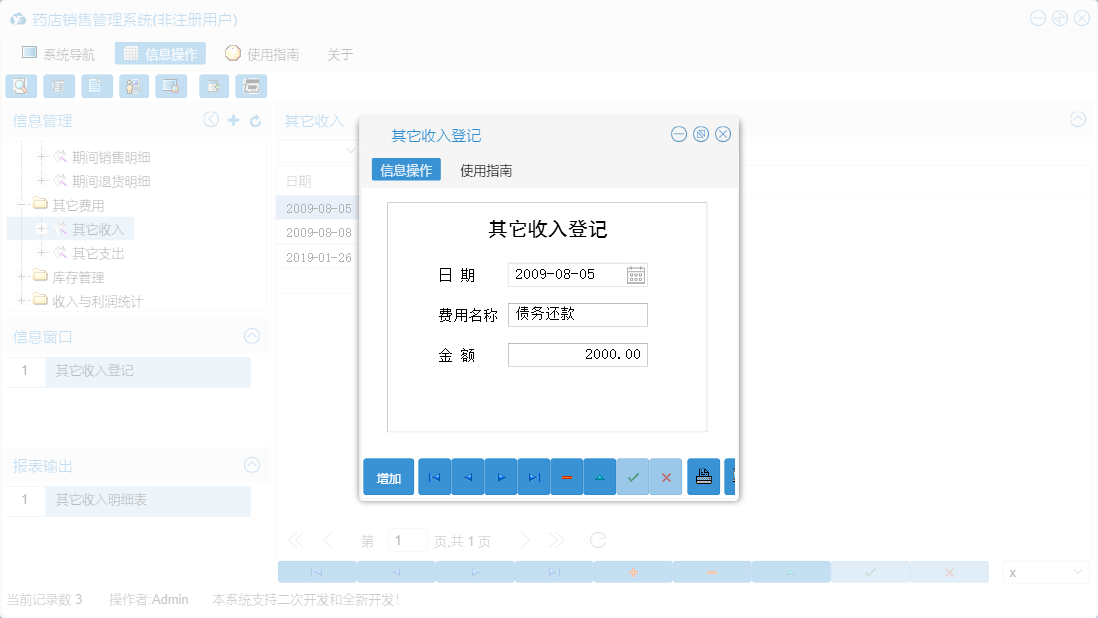Screen dimensions: 1098x618
Task: Open the export toolbar icon
Action: [x=213, y=86]
